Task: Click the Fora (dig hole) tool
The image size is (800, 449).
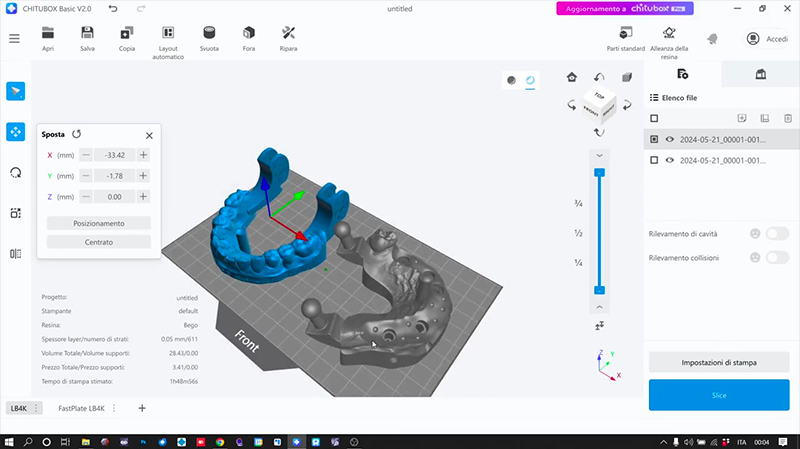Action: pos(248,38)
